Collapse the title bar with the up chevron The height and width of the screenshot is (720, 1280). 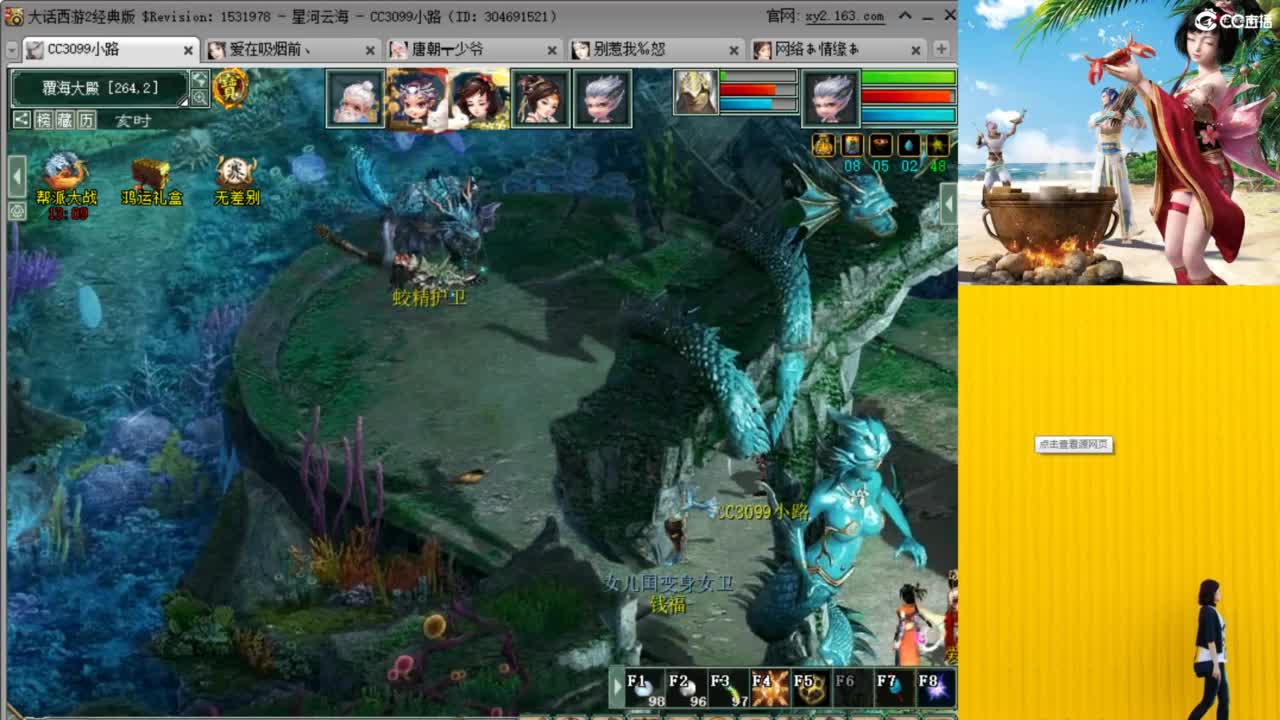[905, 16]
